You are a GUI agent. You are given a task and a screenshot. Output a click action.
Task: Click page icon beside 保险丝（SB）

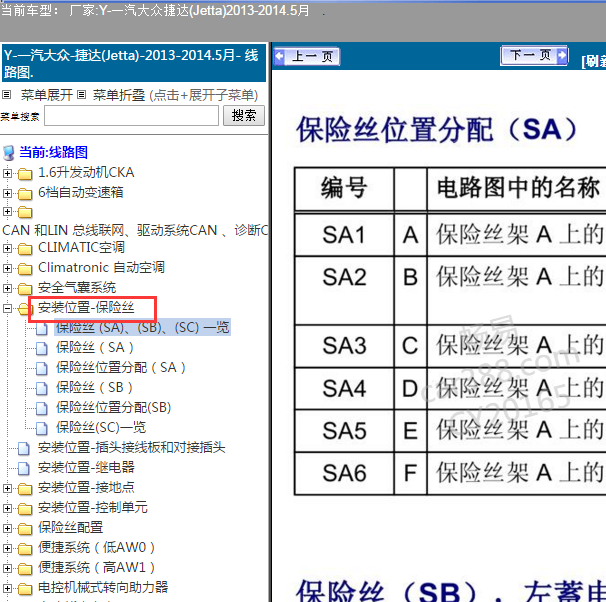(x=42, y=389)
